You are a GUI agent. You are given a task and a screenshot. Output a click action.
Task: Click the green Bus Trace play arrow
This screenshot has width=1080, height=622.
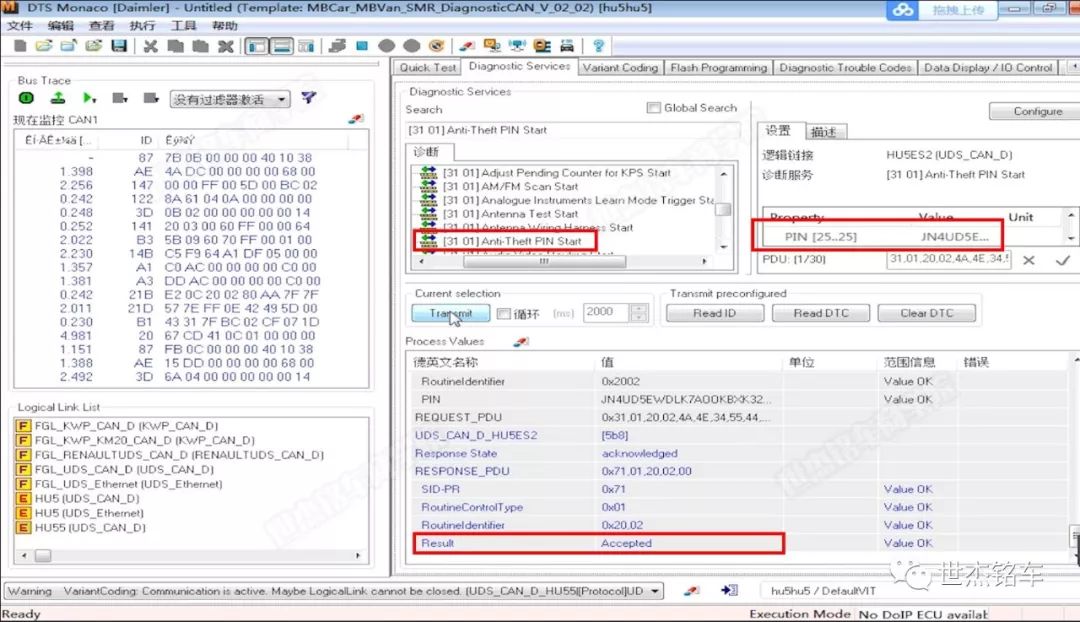(89, 99)
